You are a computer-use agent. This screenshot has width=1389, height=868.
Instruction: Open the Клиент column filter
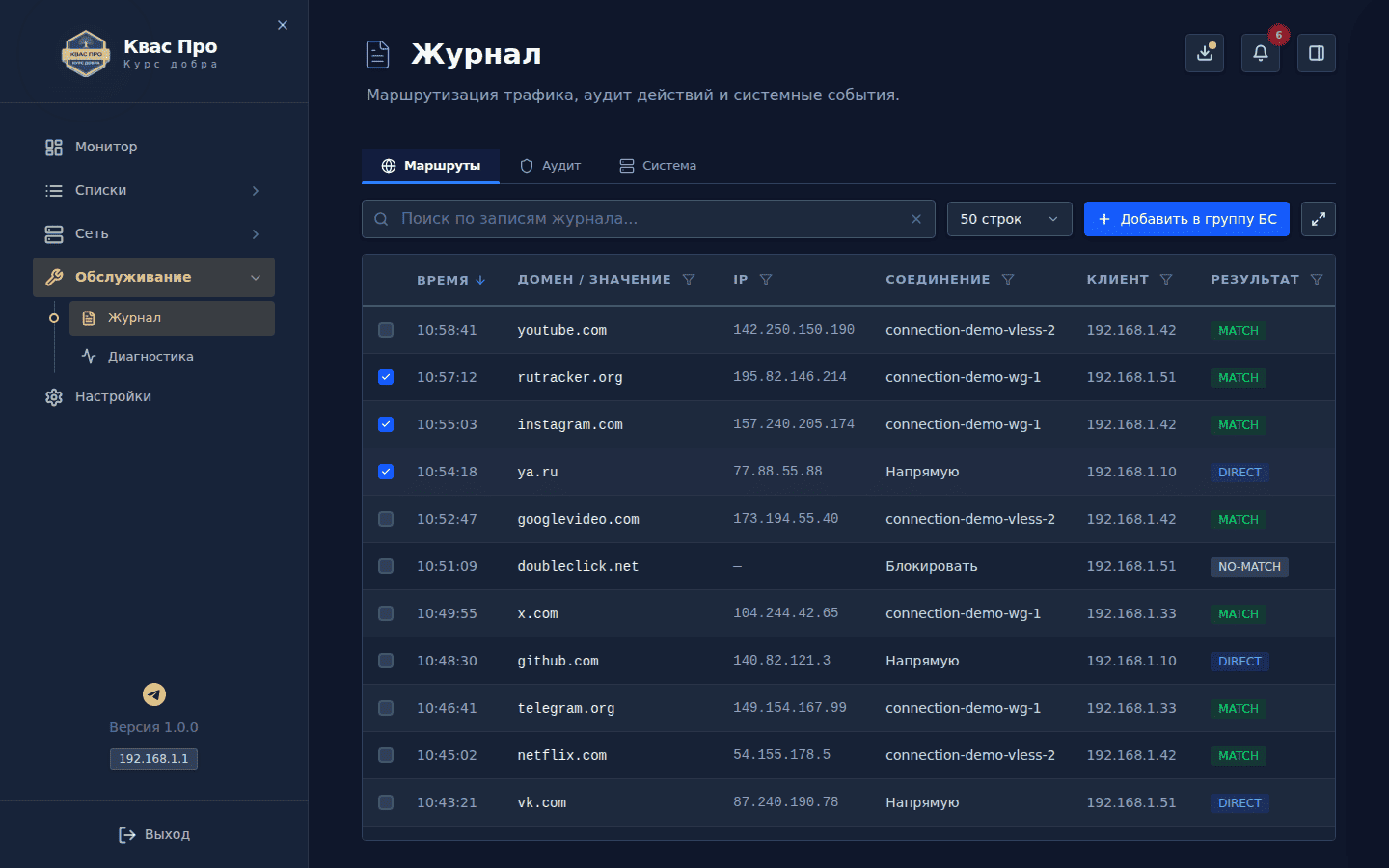pyautogui.click(x=1166, y=280)
